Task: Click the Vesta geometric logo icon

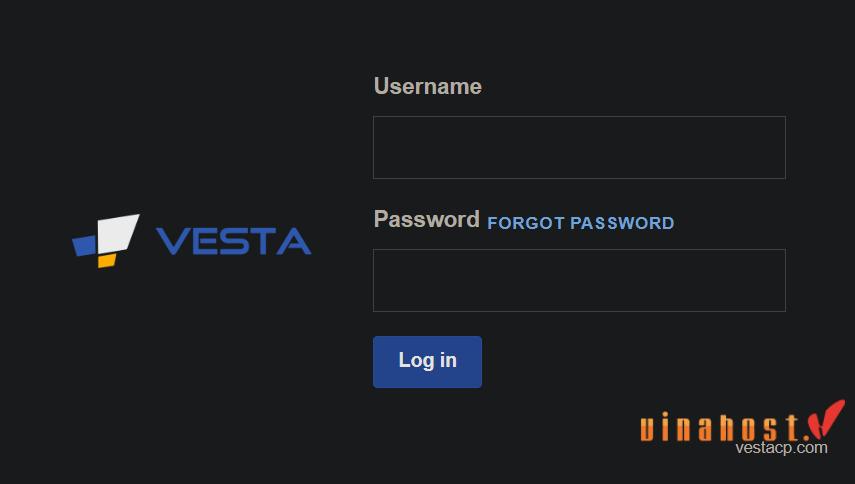Action: pyautogui.click(x=106, y=240)
